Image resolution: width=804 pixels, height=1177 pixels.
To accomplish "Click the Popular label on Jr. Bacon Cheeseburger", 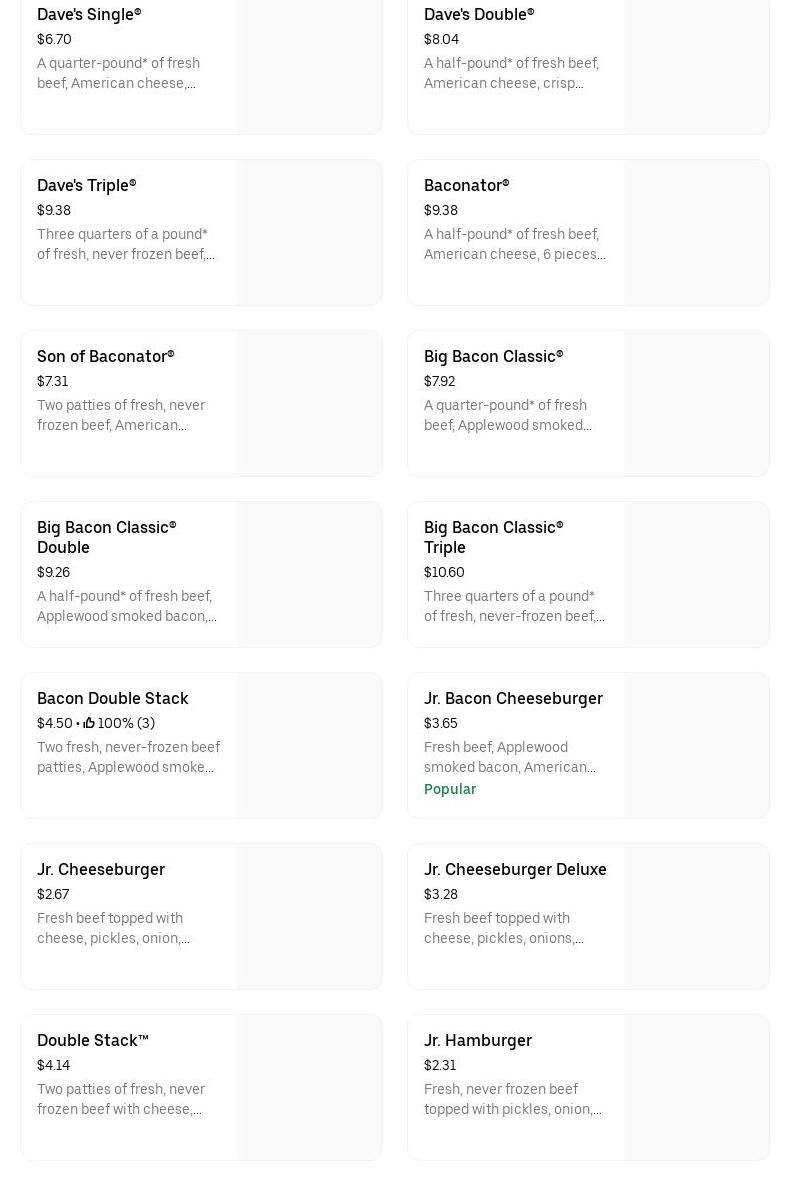I will point(450,789).
